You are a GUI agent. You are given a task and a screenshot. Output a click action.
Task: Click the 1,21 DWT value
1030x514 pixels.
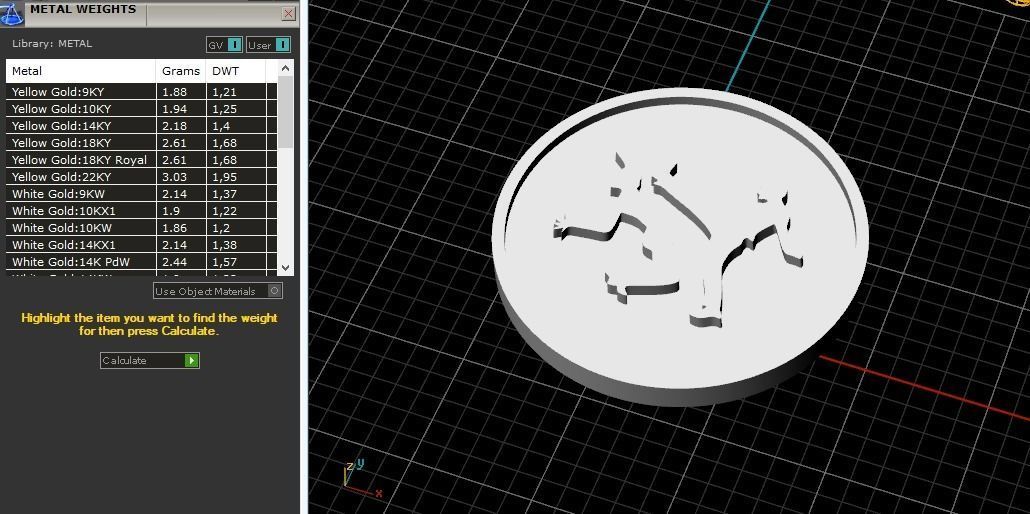[224, 92]
